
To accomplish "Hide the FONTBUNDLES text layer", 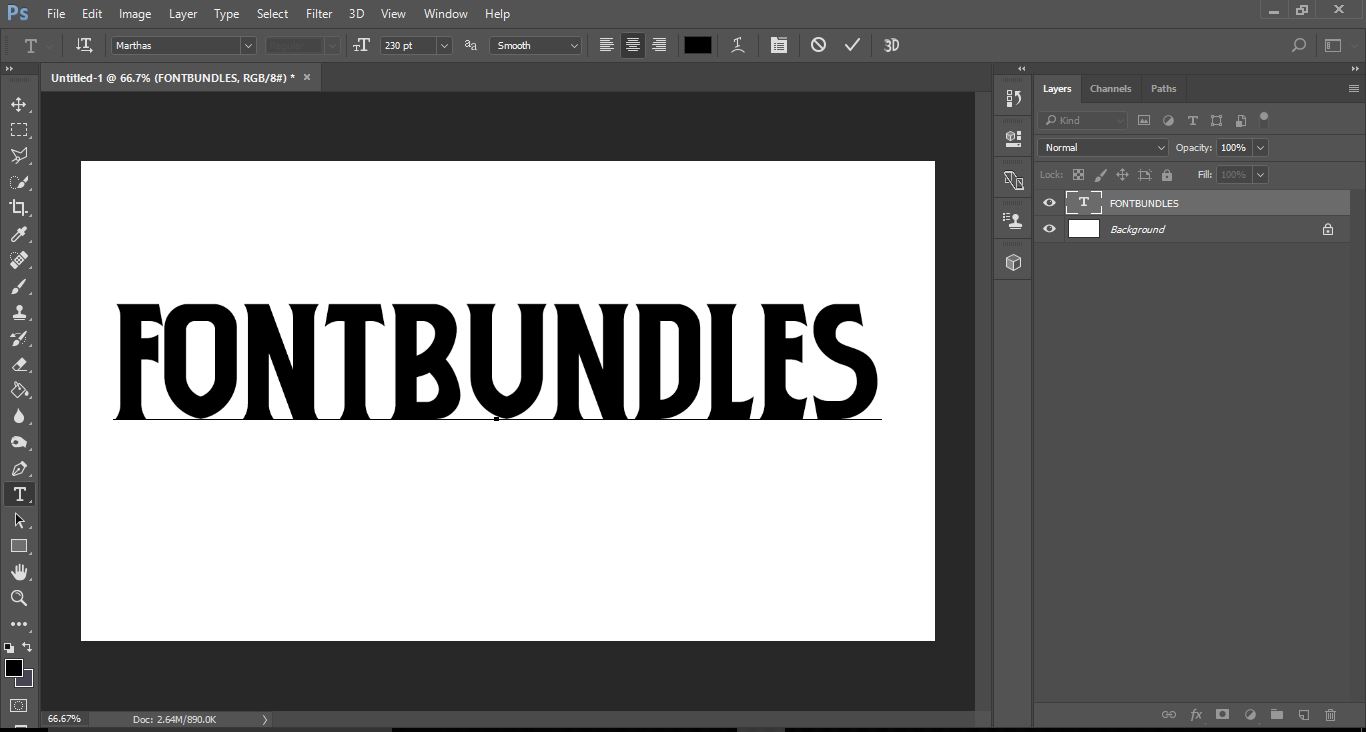I will point(1049,202).
